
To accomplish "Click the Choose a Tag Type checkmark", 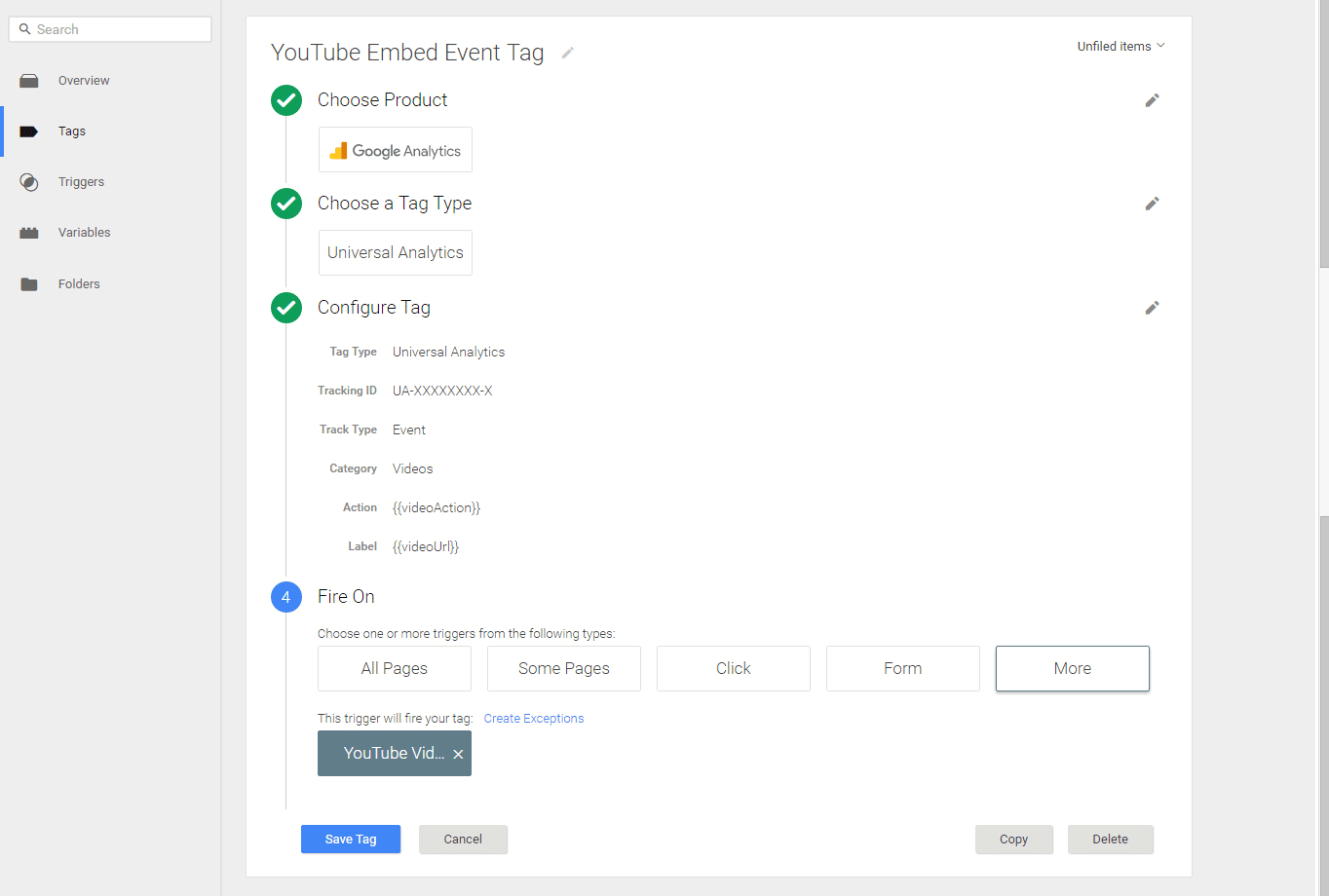I will coord(285,204).
